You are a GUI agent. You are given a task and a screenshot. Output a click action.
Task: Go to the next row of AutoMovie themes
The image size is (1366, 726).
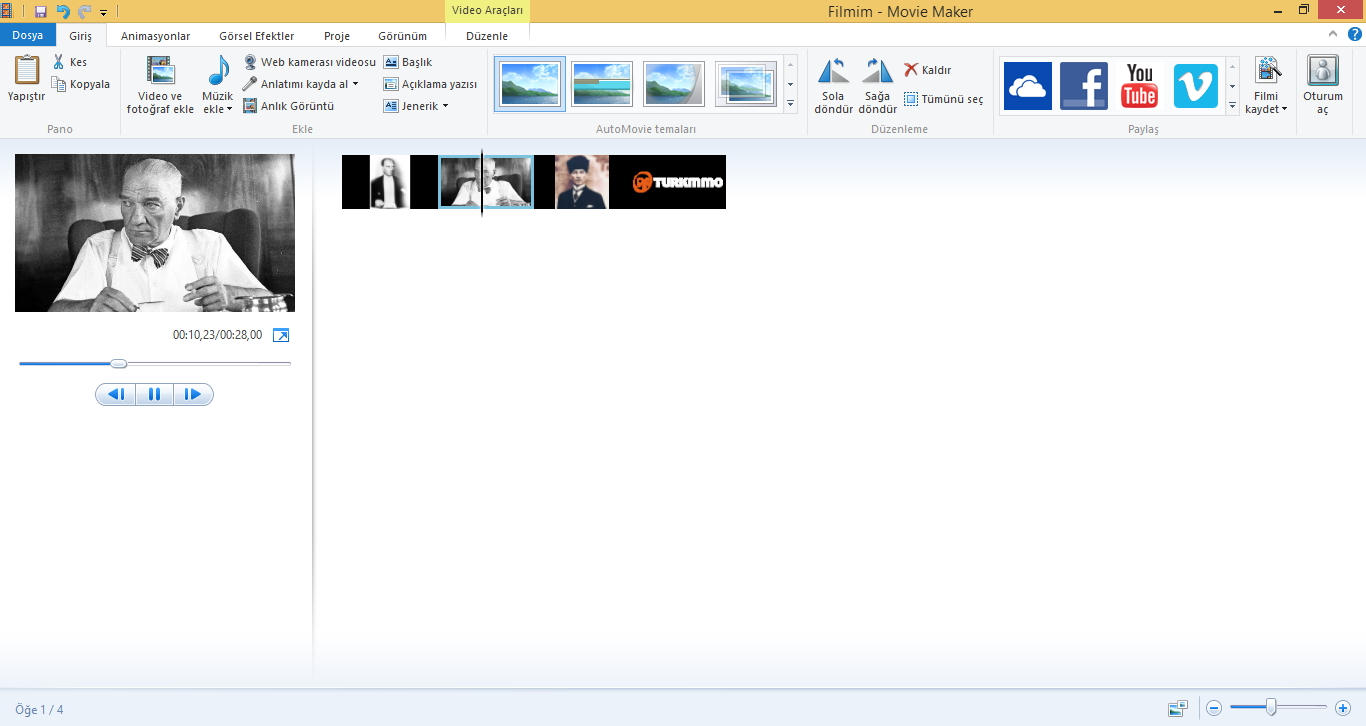pos(790,84)
